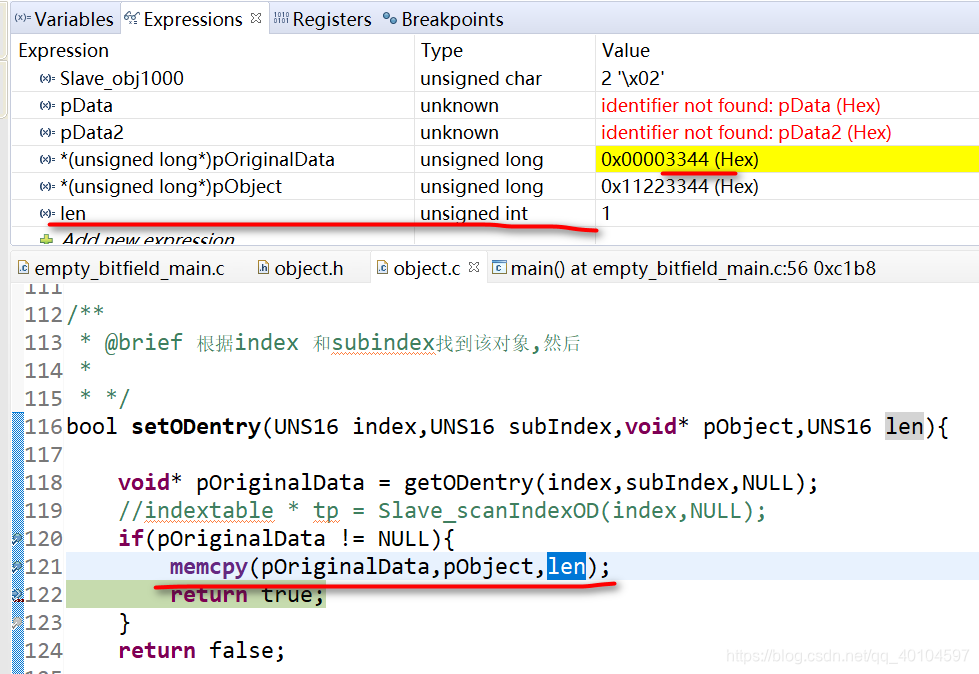Click 'return false;' on line 124
This screenshot has width=979, height=674.
click(x=202, y=651)
